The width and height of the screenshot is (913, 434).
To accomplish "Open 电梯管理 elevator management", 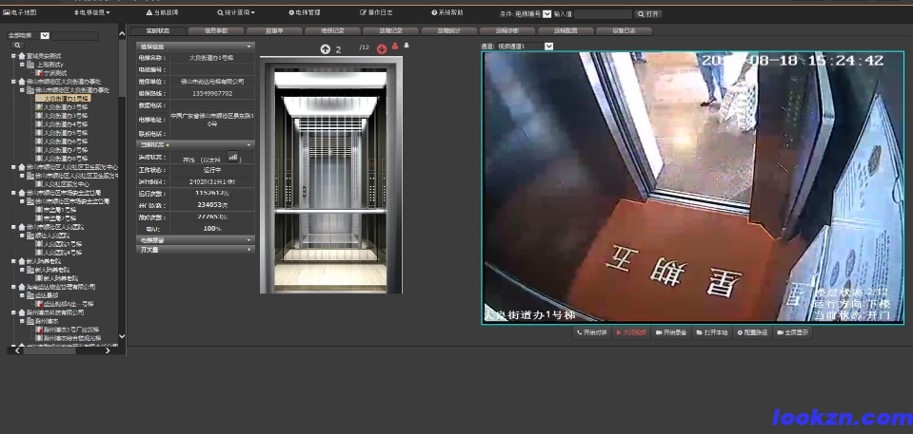I will (x=305, y=13).
